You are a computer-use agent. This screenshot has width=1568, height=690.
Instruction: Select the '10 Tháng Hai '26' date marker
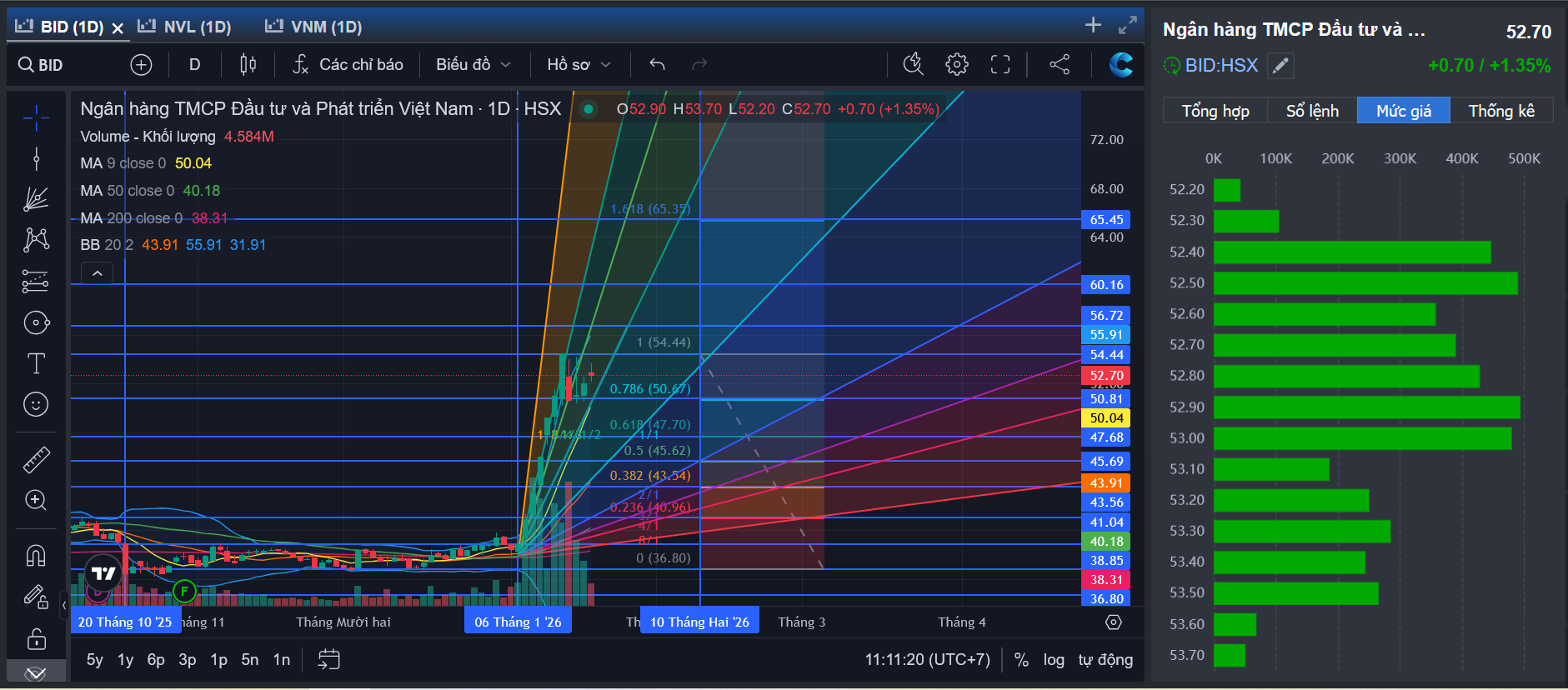699,622
